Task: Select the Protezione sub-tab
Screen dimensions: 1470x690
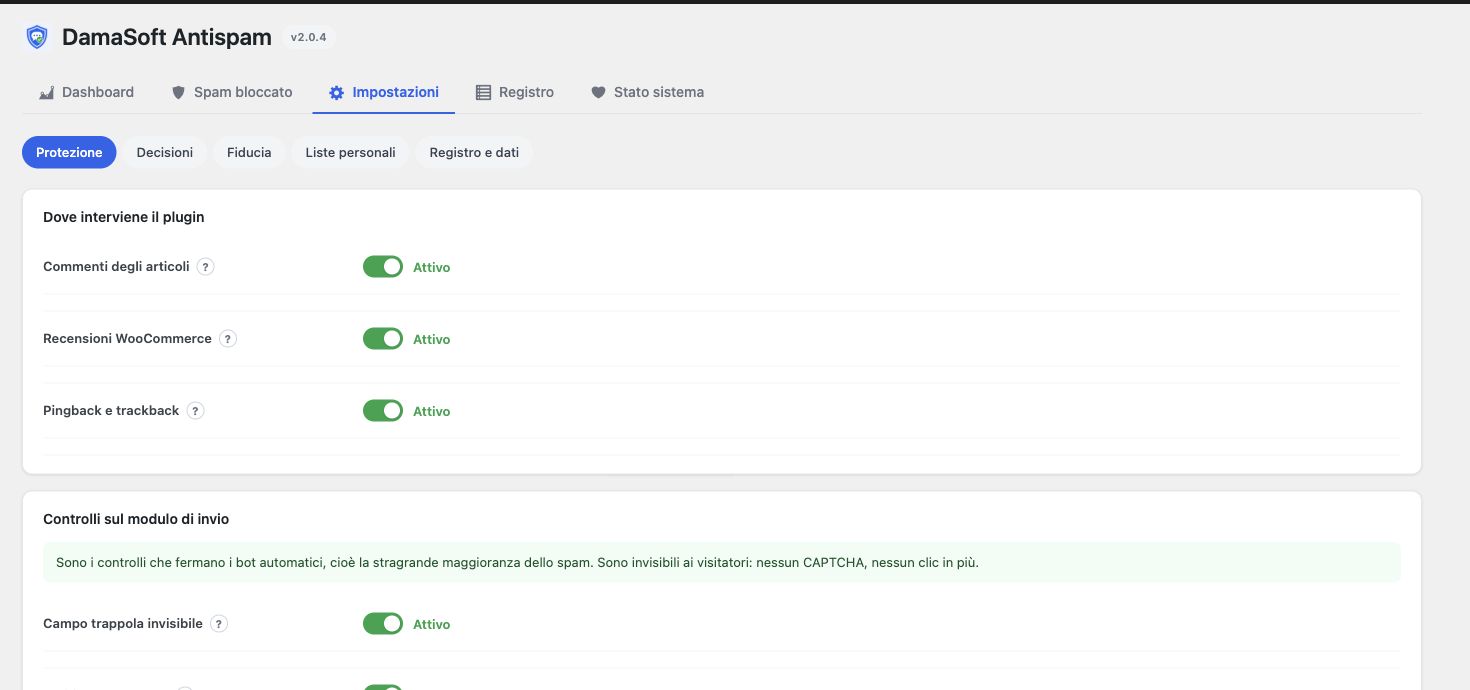Action: (69, 152)
